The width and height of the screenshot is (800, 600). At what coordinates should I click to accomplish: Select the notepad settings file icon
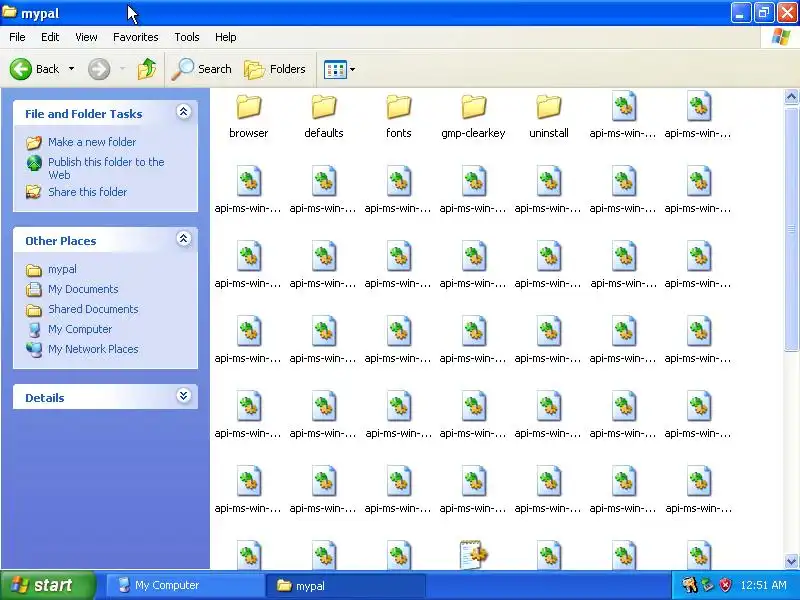click(473, 554)
